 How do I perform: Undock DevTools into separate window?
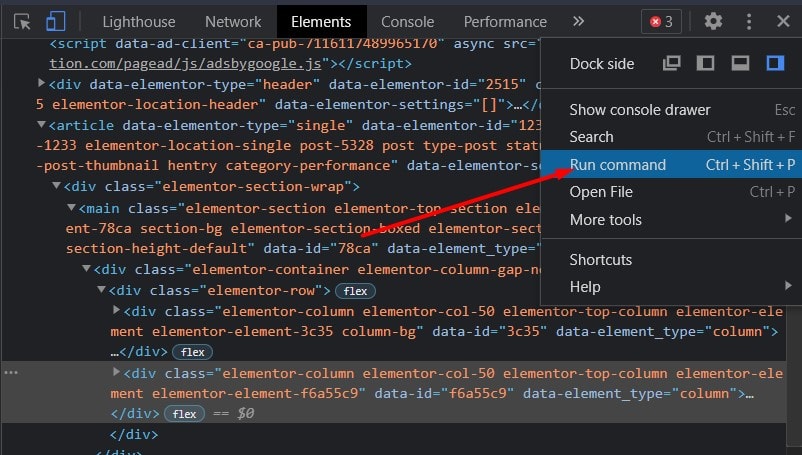[x=672, y=63]
